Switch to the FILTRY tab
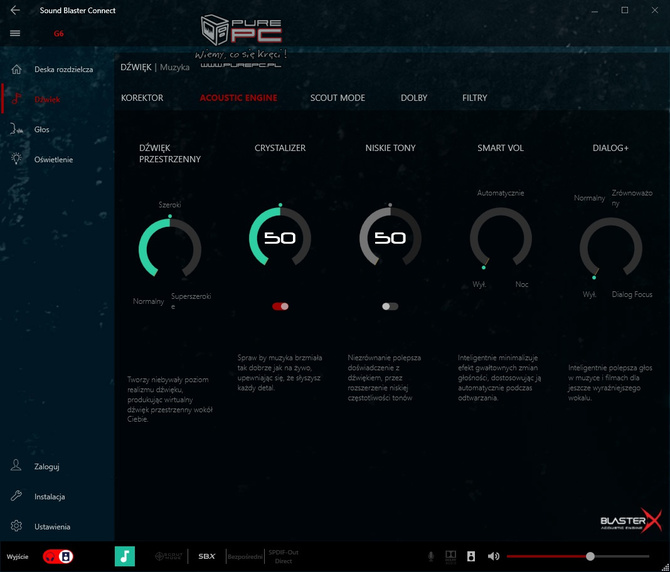Image resolution: width=670 pixels, height=572 pixels. 474,98
